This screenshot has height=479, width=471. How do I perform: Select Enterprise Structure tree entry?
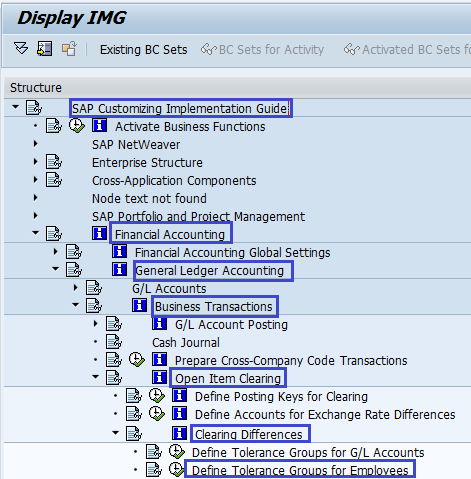147,163
